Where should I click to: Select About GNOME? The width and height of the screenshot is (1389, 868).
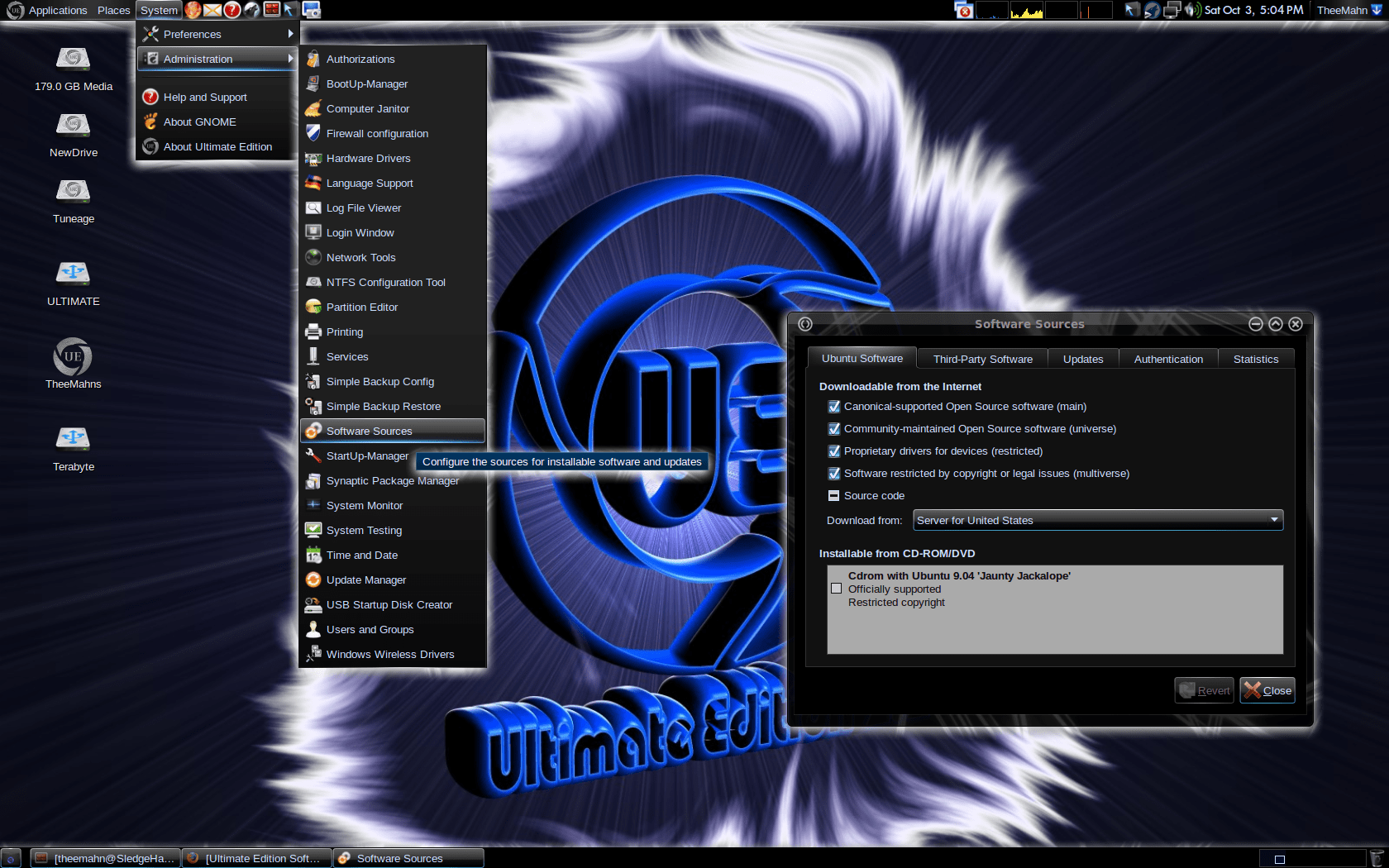tap(218, 122)
